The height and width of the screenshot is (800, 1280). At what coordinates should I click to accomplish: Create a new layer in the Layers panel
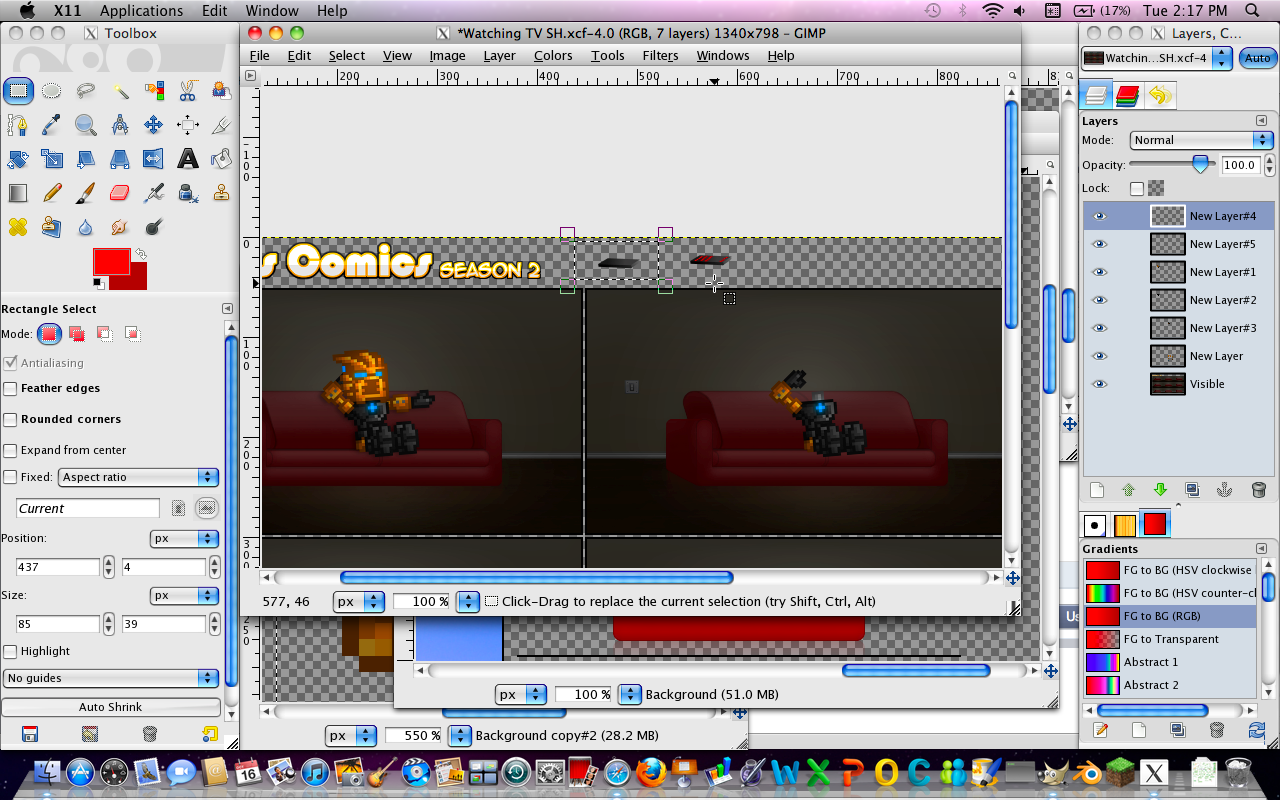coord(1097,489)
